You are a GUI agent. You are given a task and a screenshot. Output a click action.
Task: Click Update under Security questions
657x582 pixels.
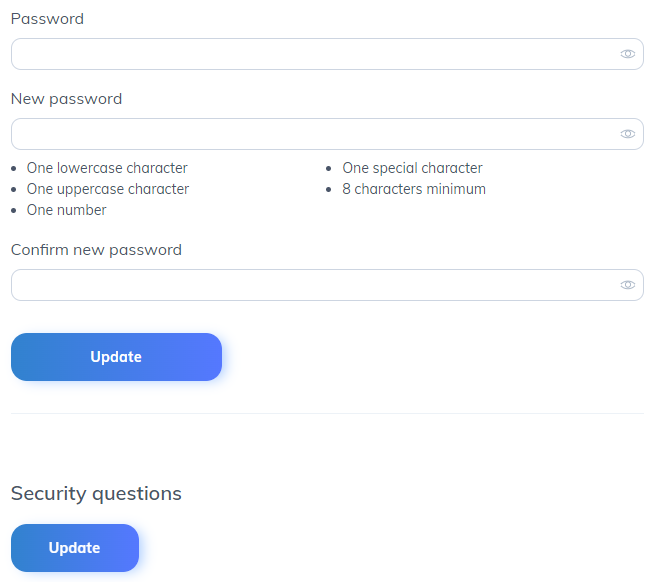pyautogui.click(x=75, y=548)
